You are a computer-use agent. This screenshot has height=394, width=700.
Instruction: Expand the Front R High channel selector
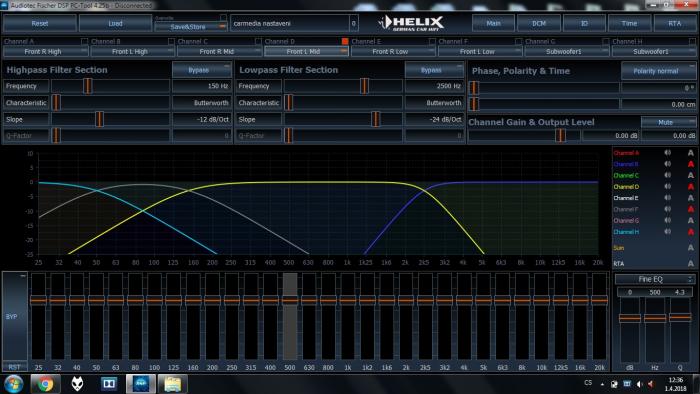pos(46,52)
